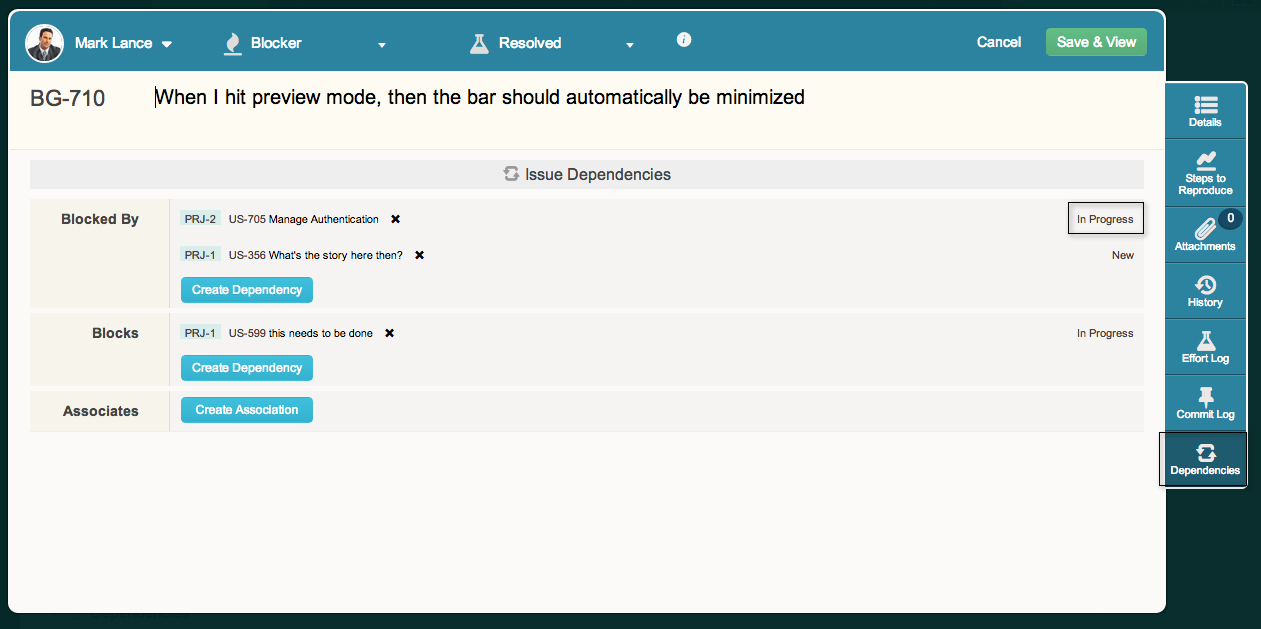Open the Commit Log panel
The image size is (1261, 629).
click(1205, 403)
